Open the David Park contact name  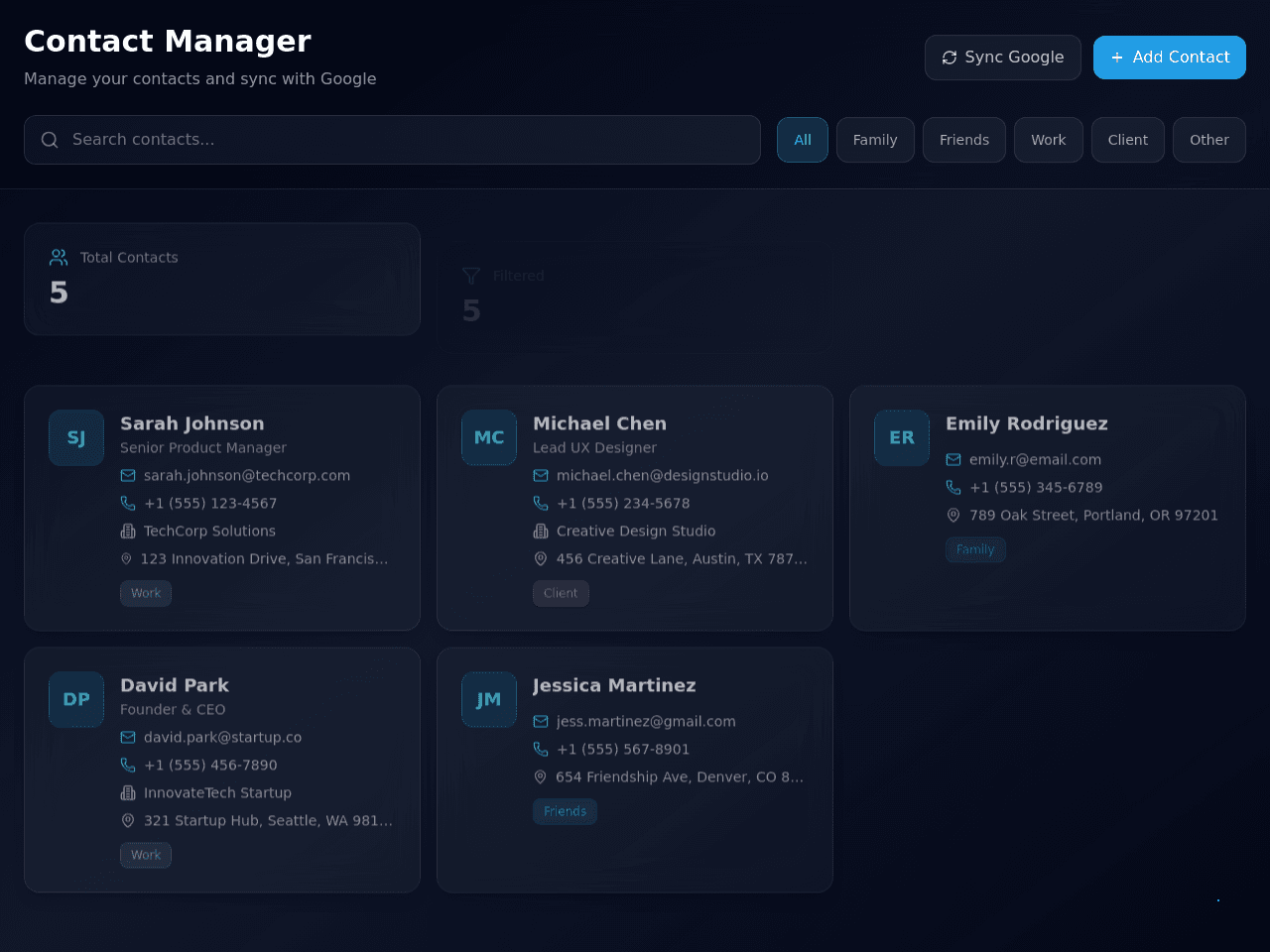point(175,685)
